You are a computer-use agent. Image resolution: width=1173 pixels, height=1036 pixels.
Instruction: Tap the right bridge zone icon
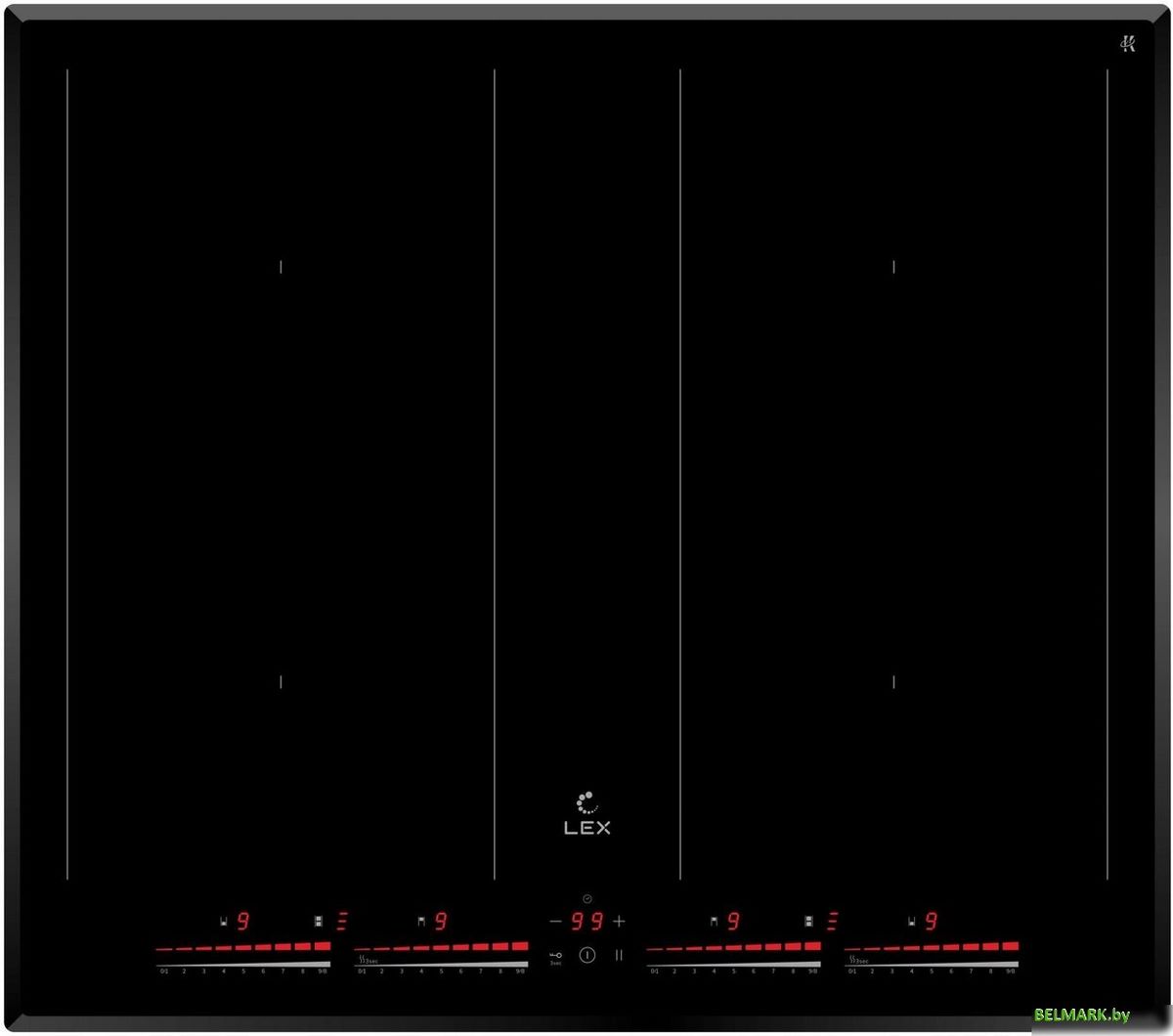click(x=809, y=921)
